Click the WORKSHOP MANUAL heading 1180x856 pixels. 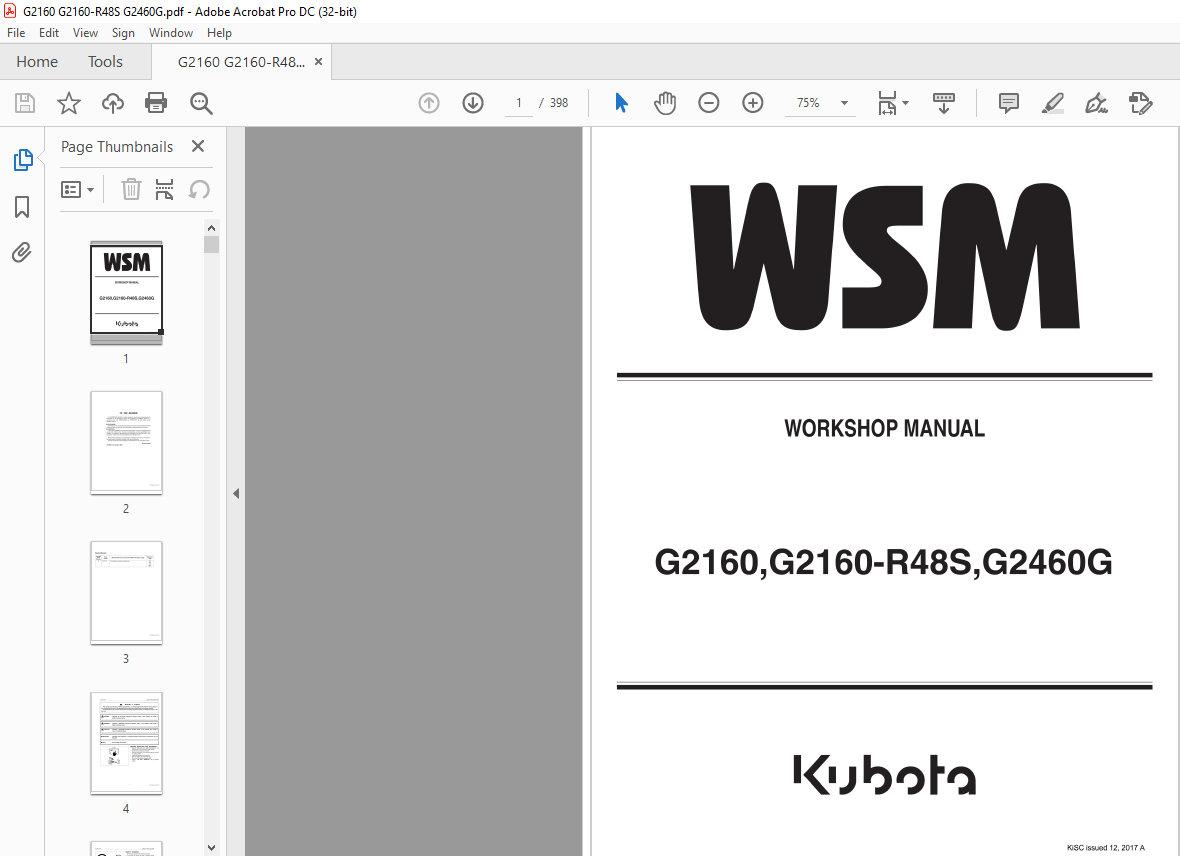[x=884, y=428]
